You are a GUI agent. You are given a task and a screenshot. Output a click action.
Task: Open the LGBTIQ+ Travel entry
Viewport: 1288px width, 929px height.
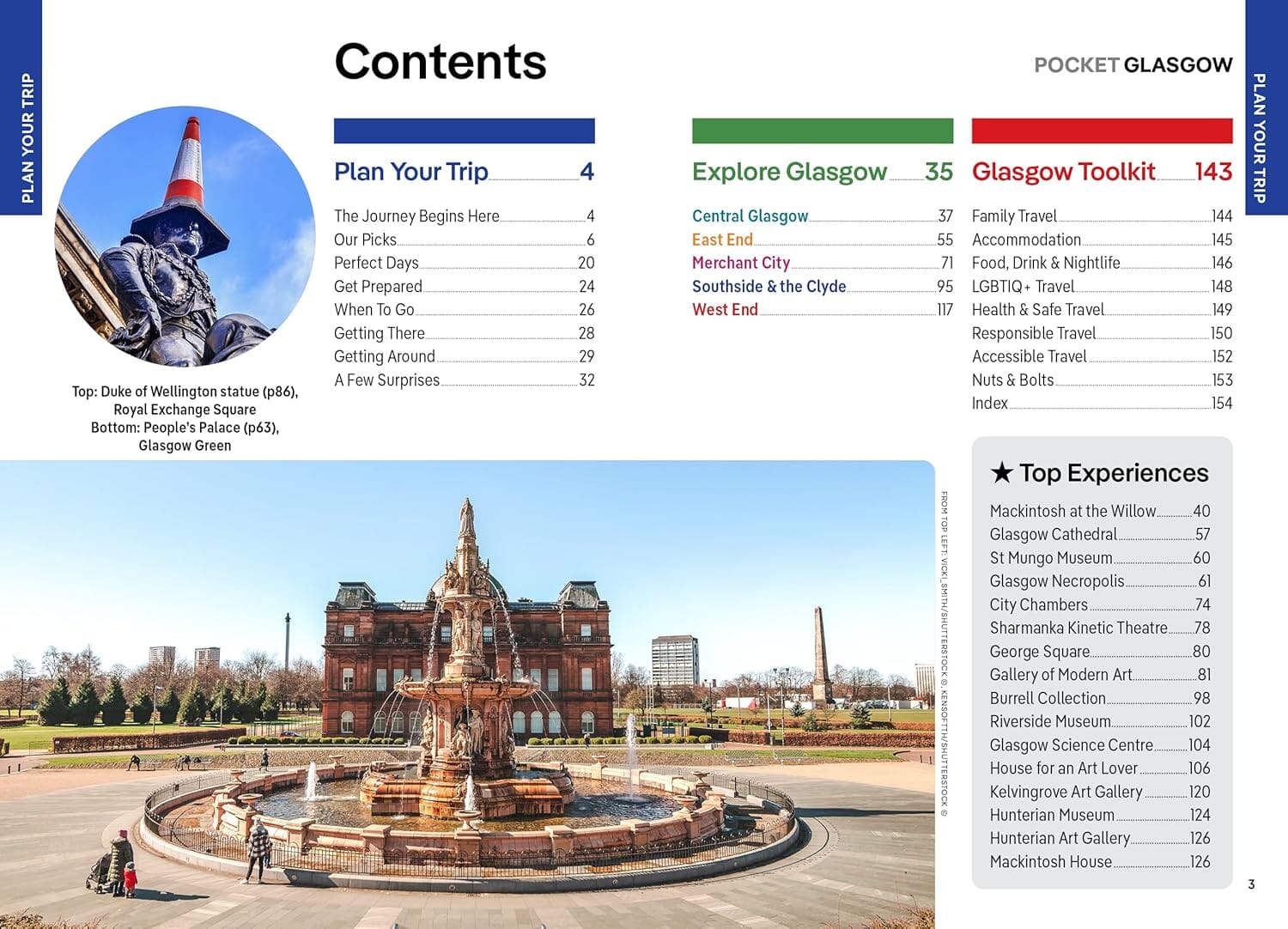pos(1024,286)
